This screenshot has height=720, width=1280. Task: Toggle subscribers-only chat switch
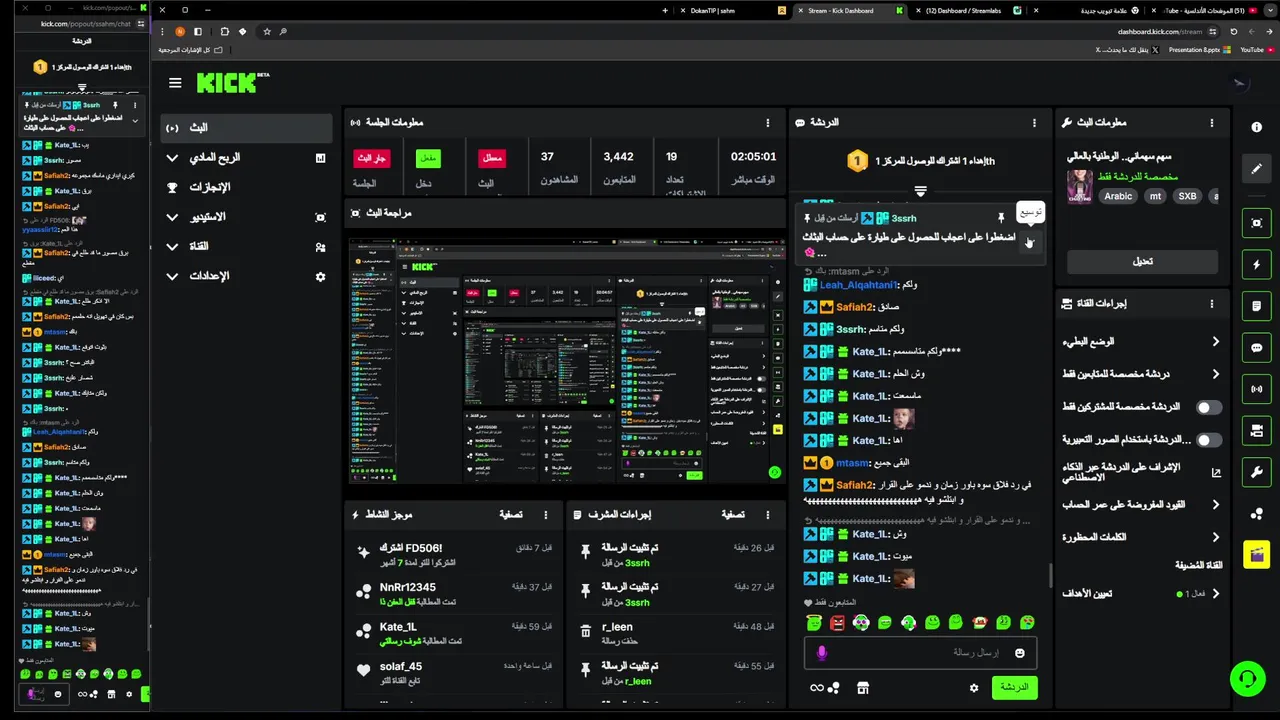pyautogui.click(x=1209, y=407)
